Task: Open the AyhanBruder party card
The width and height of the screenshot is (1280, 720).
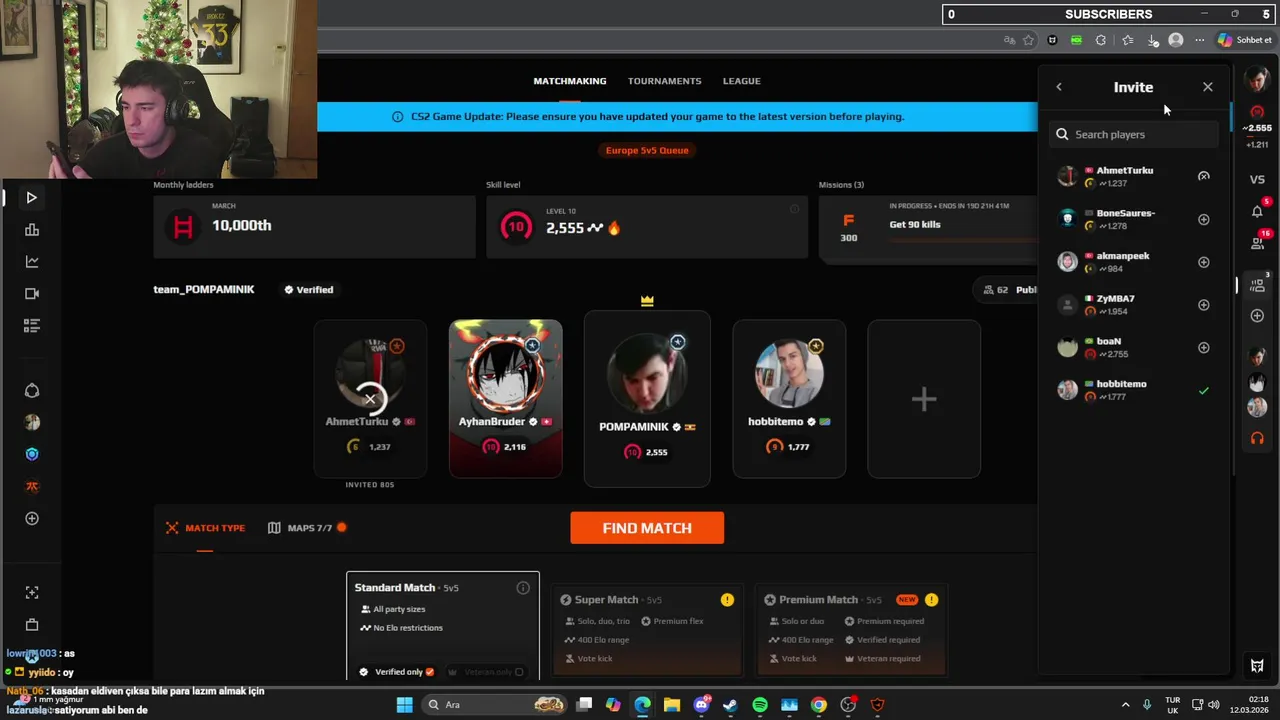Action: pyautogui.click(x=506, y=399)
